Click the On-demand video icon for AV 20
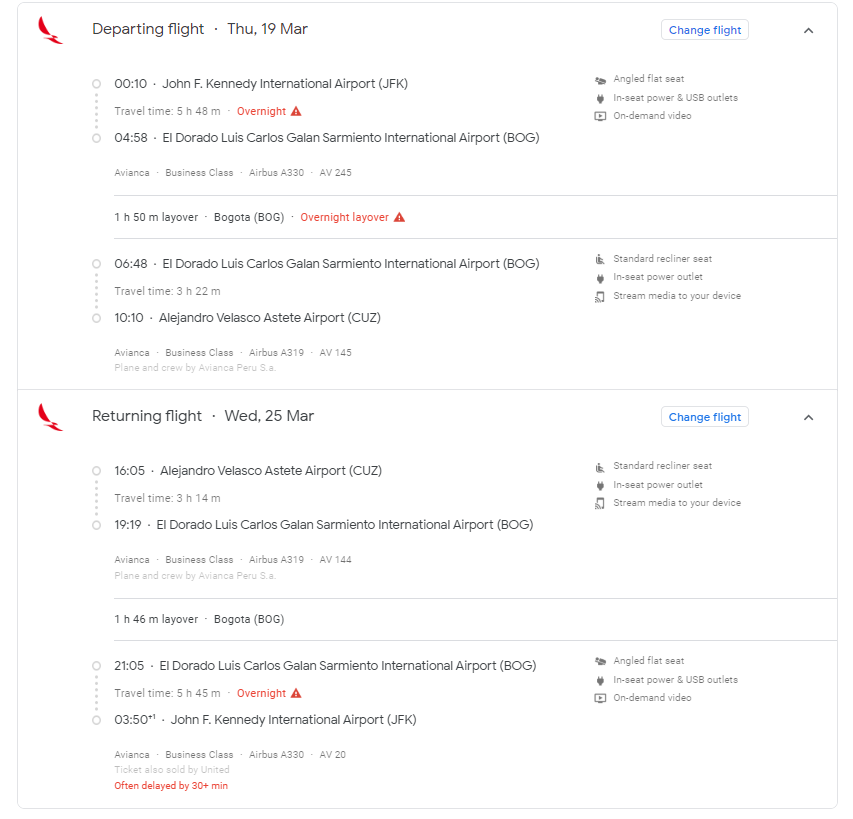Screen dimensions: 853x819 (600, 698)
